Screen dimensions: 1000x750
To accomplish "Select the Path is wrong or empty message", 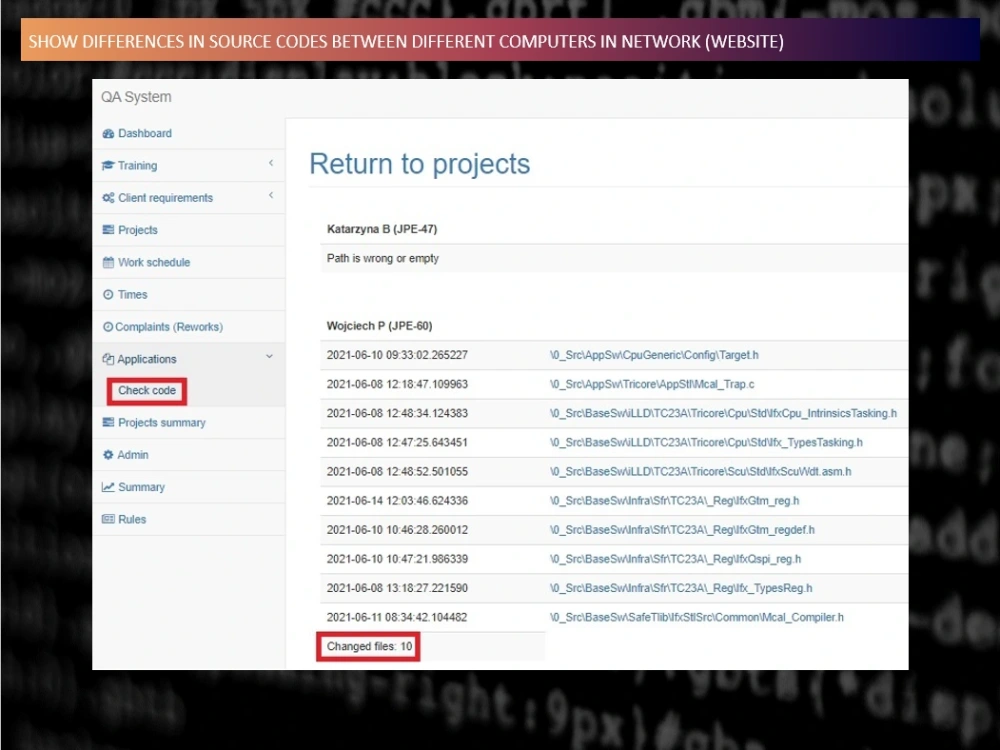I will click(x=383, y=258).
